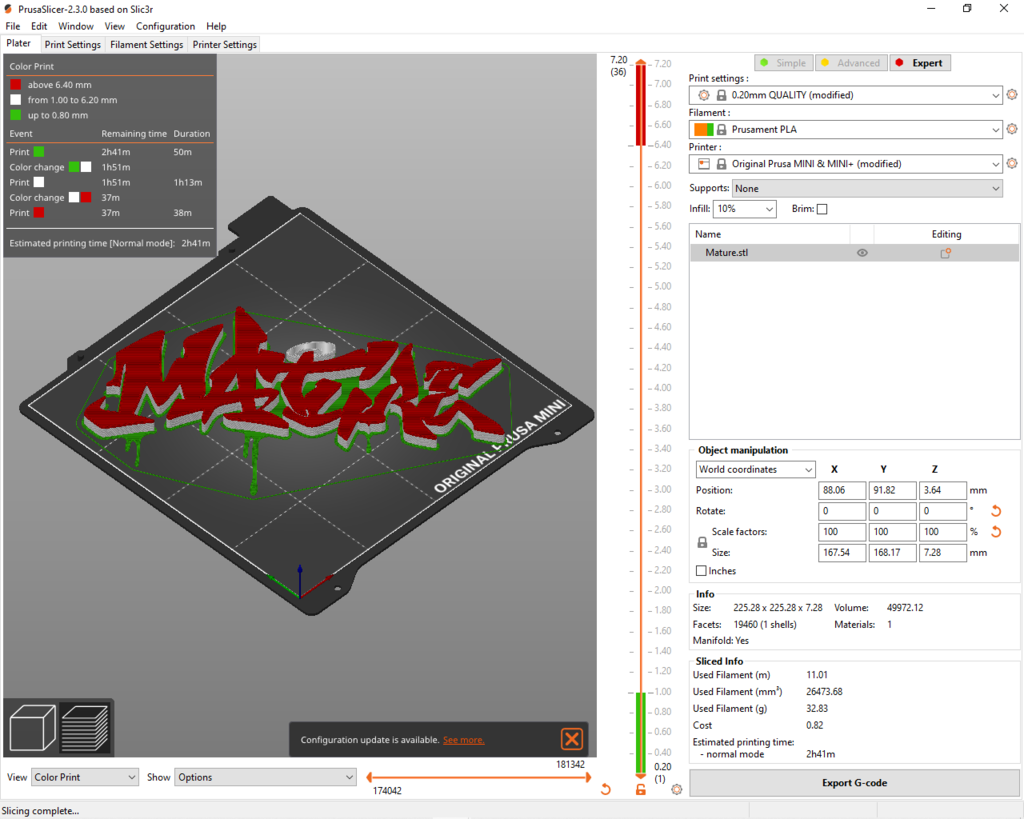
Task: Open the layer slider settings cog
Action: pos(677,789)
